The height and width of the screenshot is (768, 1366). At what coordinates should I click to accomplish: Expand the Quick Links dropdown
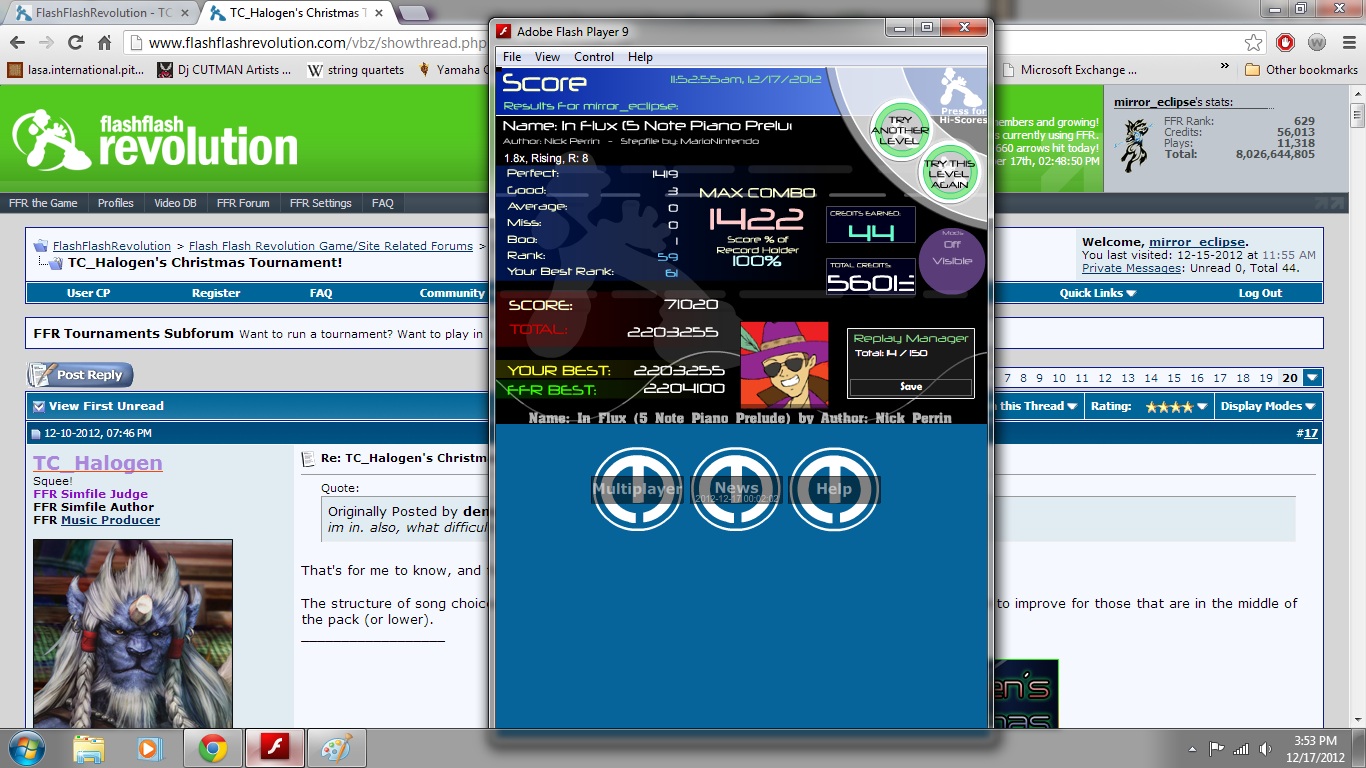point(1098,293)
